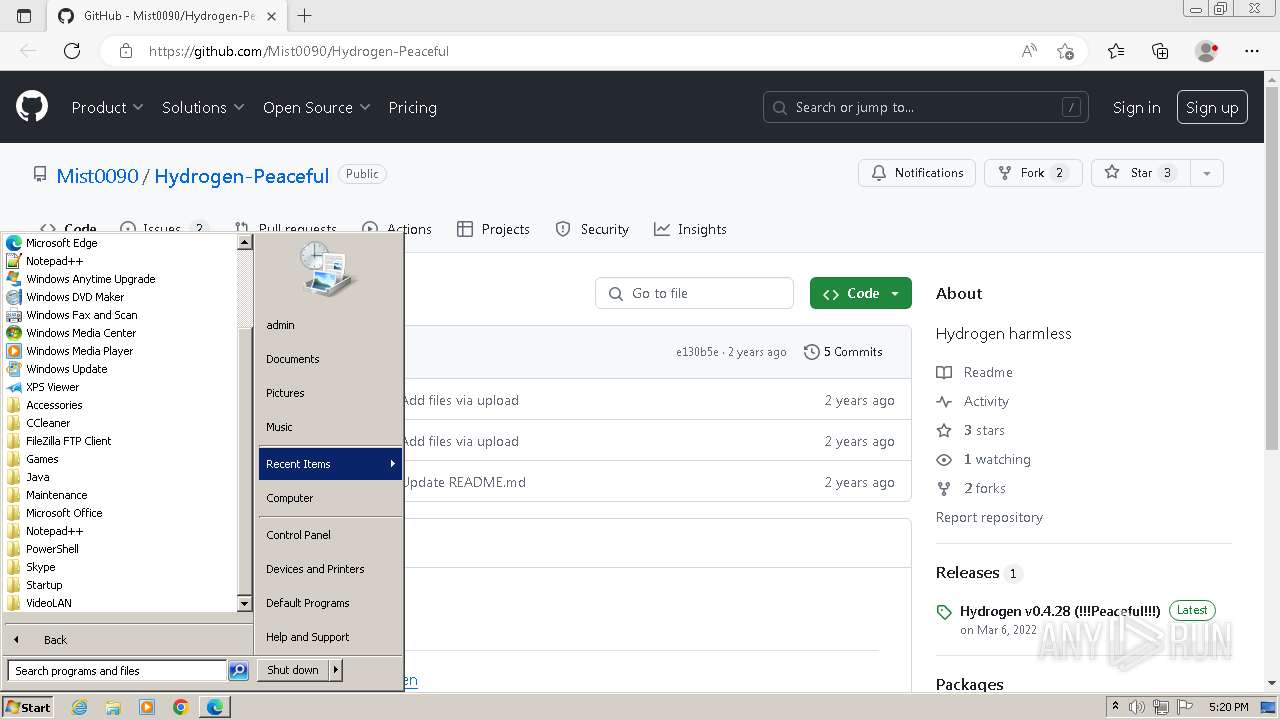
Task: Click the browser refresh icon
Action: pyautogui.click(x=72, y=51)
